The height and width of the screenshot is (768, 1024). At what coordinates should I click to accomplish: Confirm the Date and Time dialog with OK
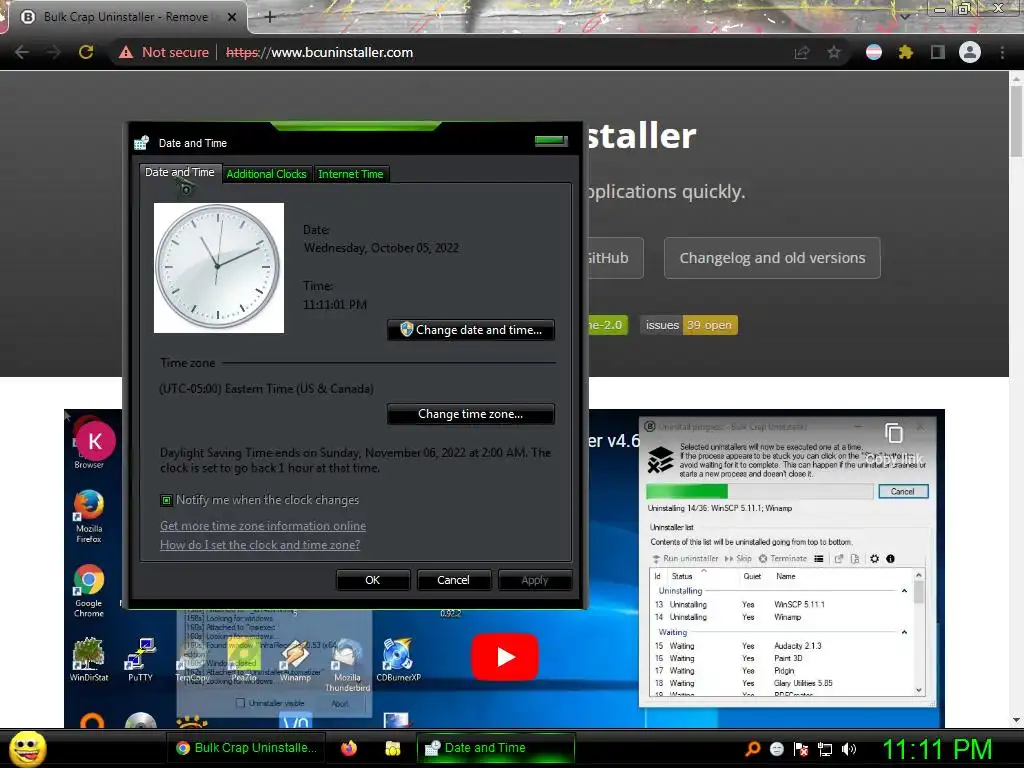tap(373, 580)
